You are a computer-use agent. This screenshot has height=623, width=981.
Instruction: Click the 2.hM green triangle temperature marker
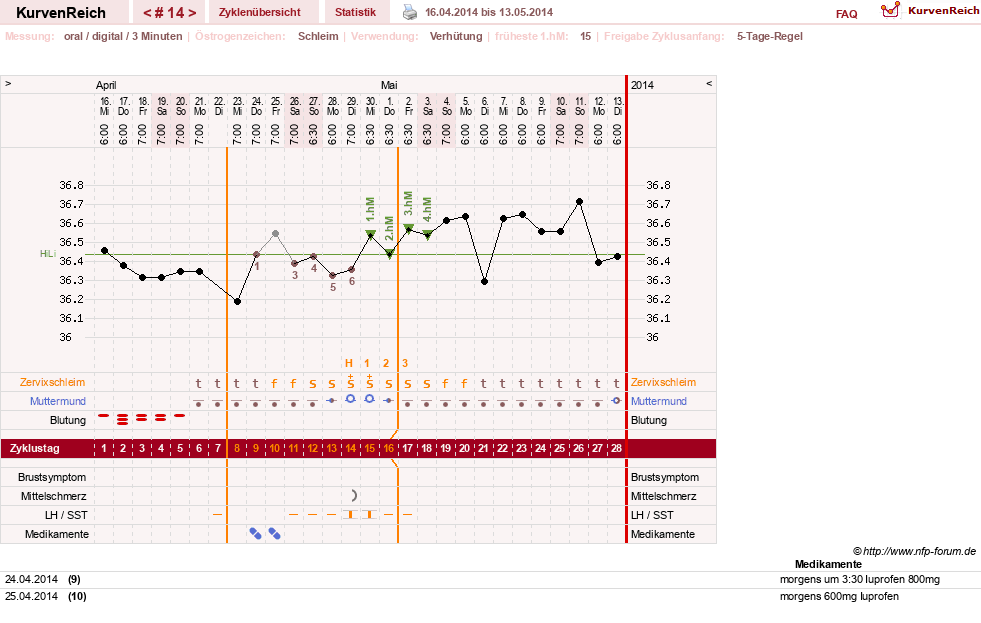(x=390, y=254)
